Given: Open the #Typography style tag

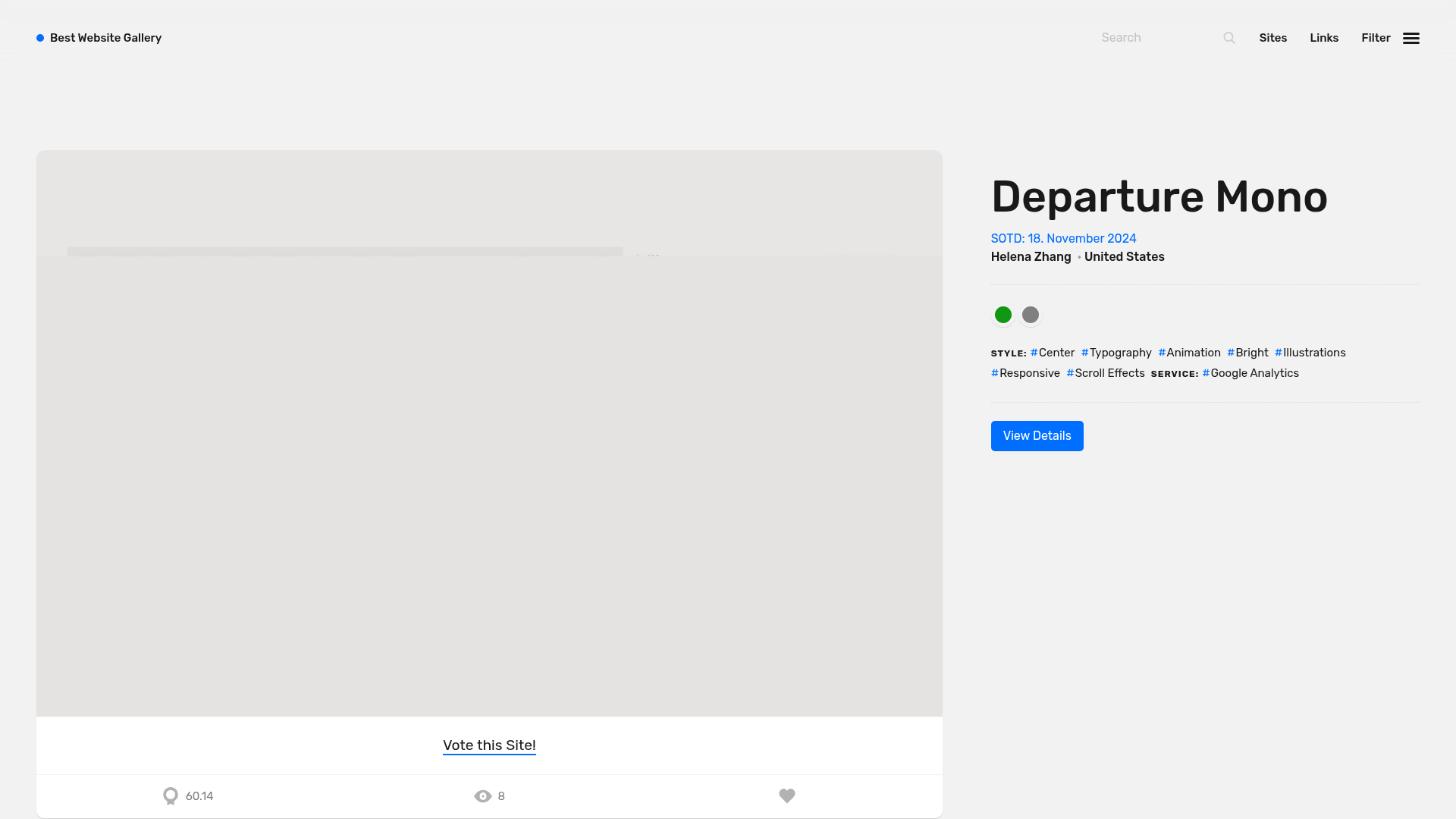Looking at the screenshot, I should [1116, 353].
